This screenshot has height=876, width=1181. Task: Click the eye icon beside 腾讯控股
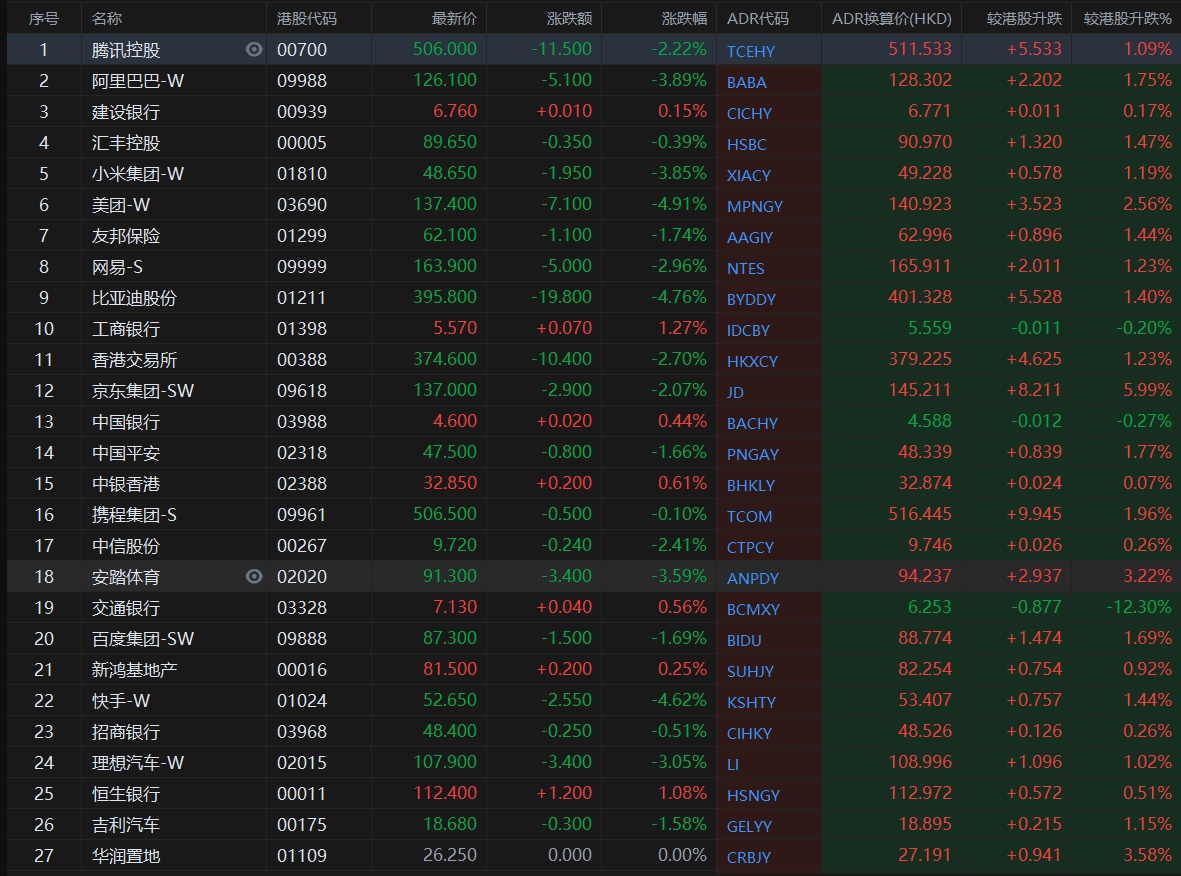pyautogui.click(x=254, y=49)
